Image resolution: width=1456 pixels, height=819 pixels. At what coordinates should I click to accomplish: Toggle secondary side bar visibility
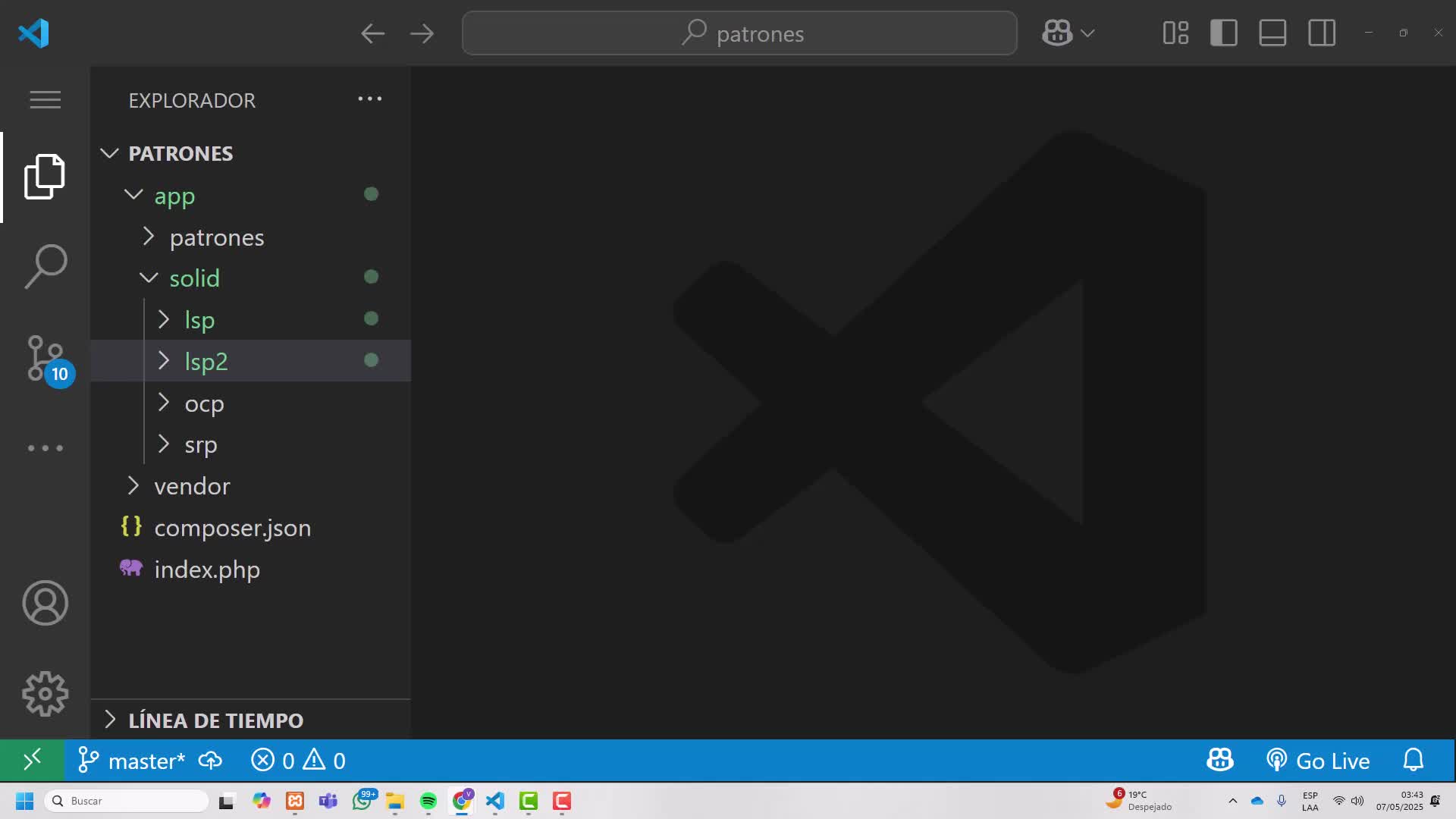pos(1322,33)
